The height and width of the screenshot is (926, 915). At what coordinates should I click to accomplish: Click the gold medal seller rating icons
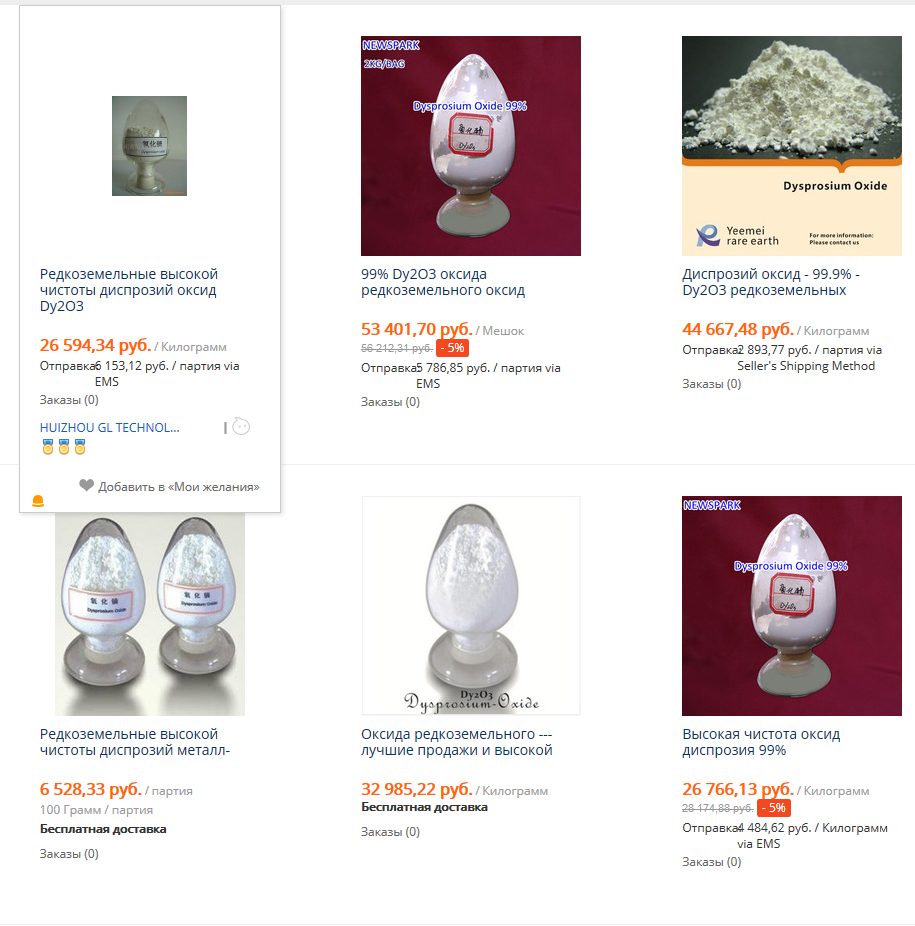64,446
